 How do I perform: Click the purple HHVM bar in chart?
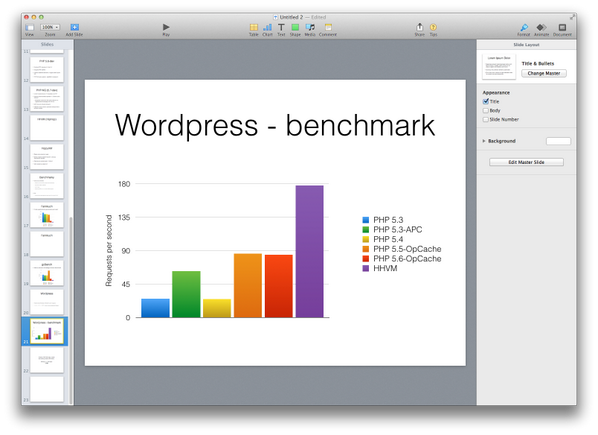pos(309,251)
